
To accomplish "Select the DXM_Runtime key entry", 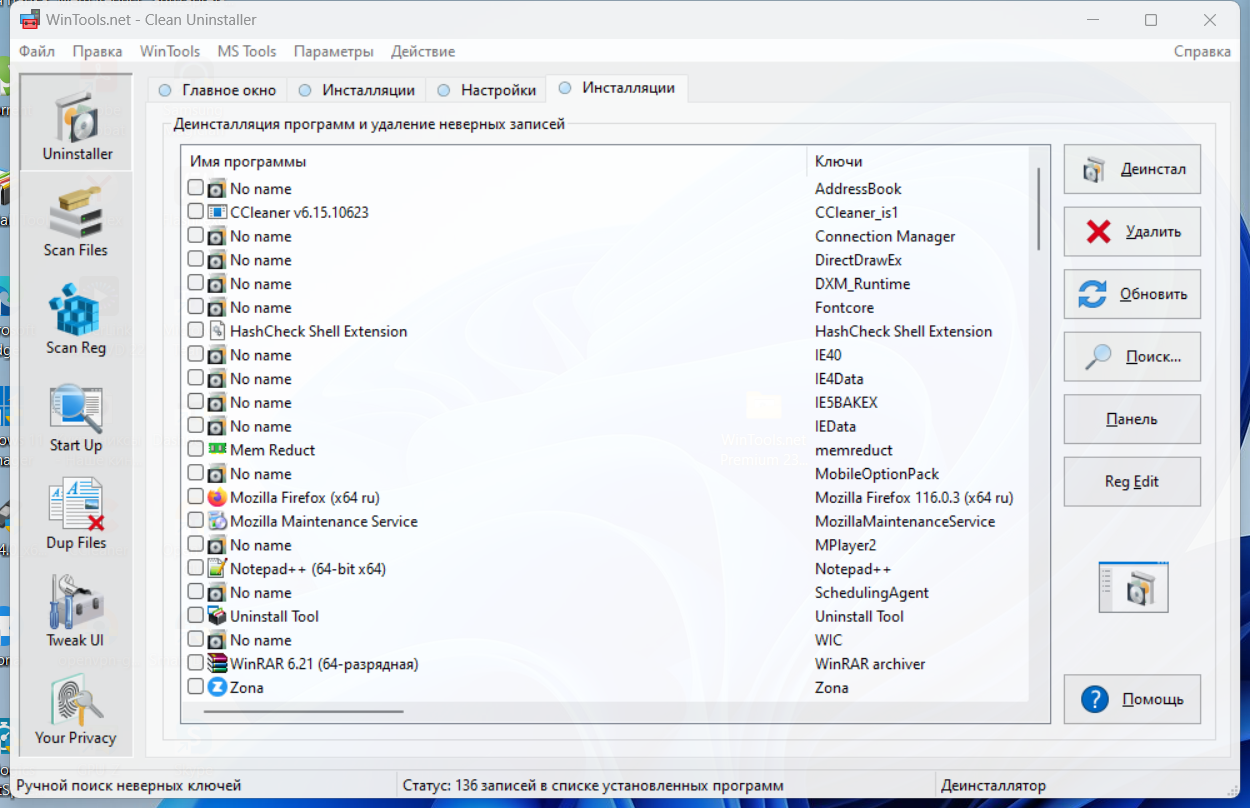I will point(862,284).
